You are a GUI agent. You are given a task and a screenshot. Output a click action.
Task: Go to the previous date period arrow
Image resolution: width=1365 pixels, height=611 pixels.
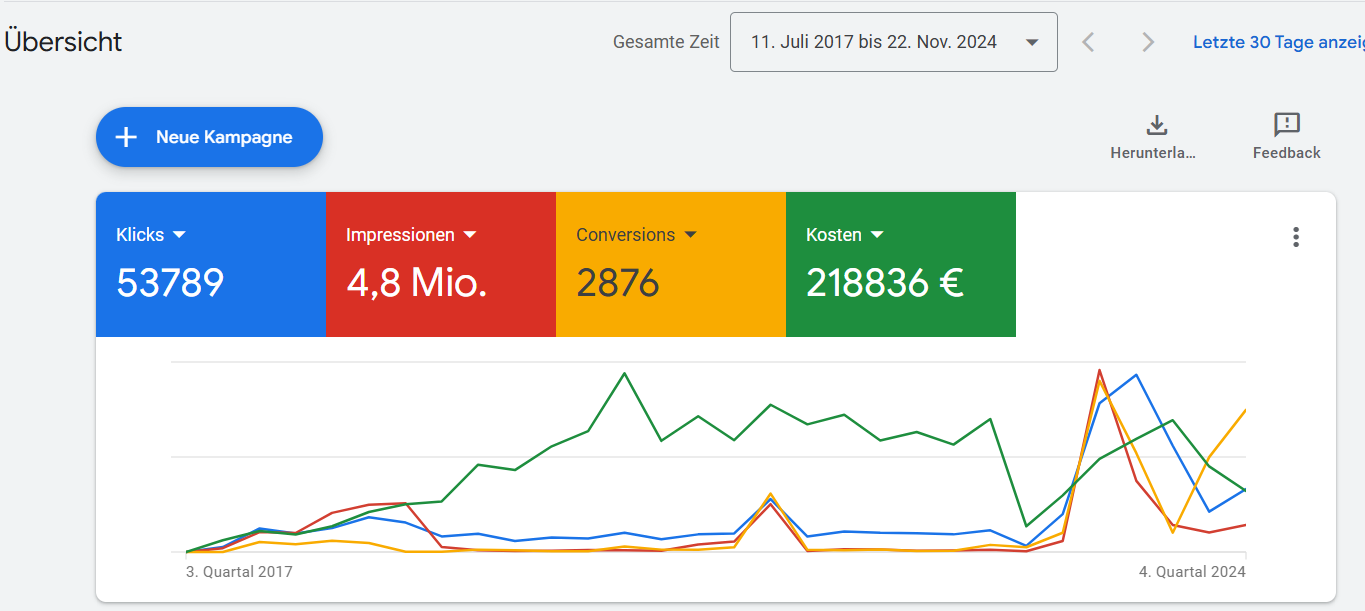point(1089,42)
